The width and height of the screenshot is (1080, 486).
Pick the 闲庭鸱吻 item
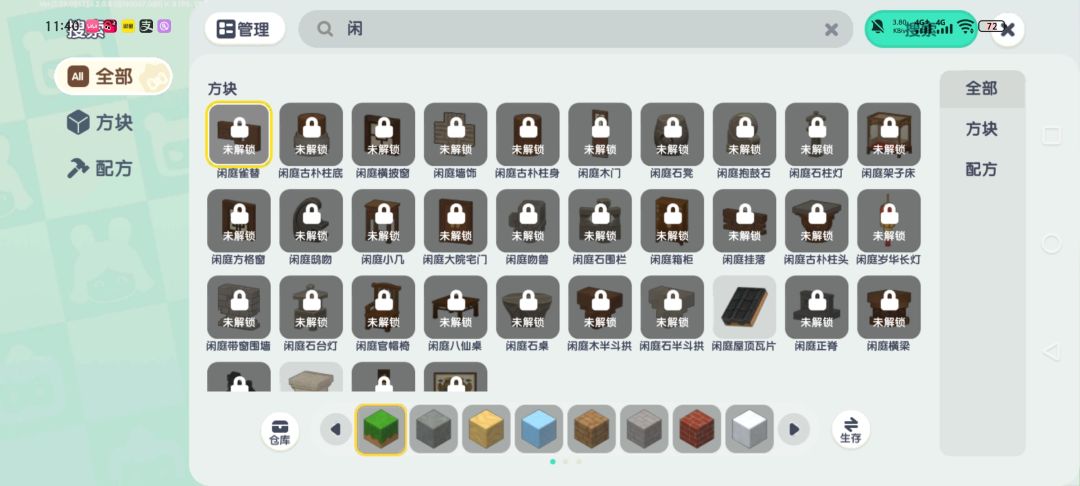click(311, 221)
